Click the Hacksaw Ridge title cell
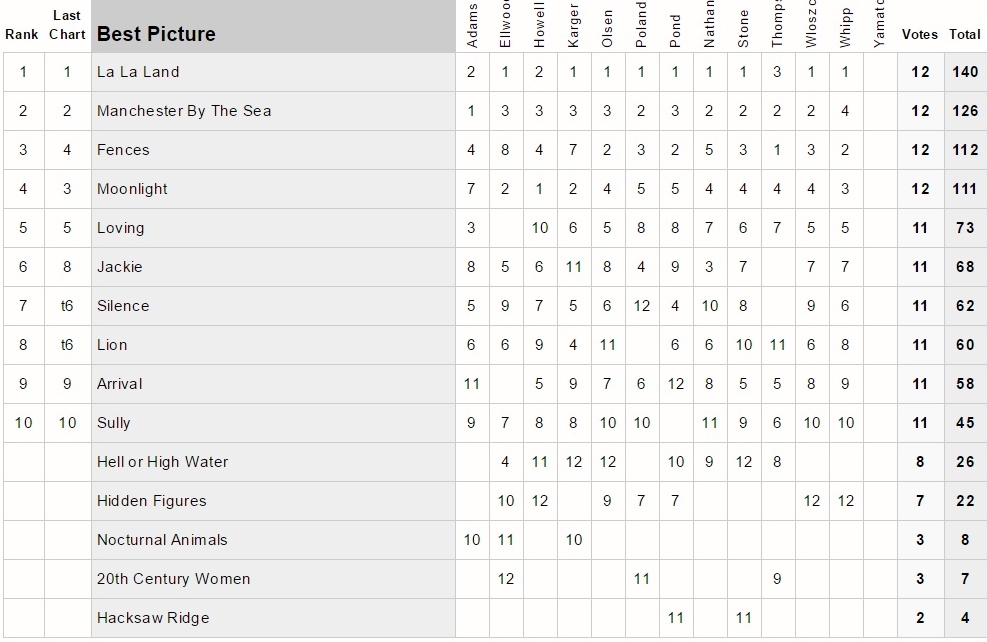 273,618
